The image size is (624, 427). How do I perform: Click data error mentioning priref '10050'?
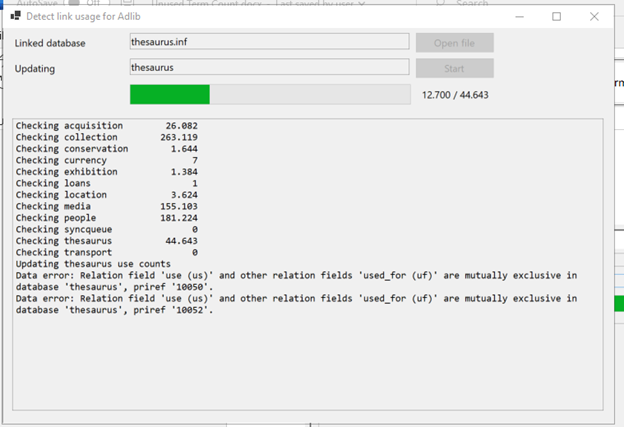[x=296, y=281]
